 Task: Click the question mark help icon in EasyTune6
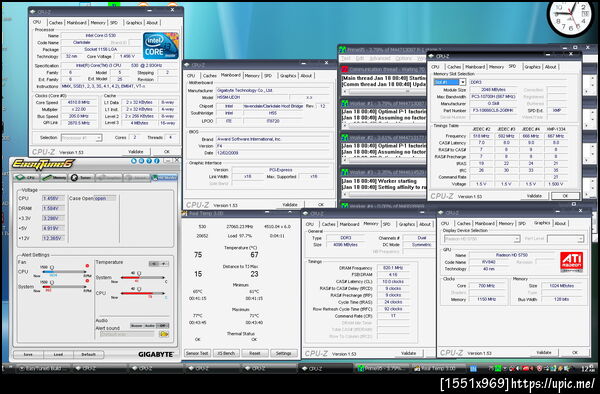[149, 161]
